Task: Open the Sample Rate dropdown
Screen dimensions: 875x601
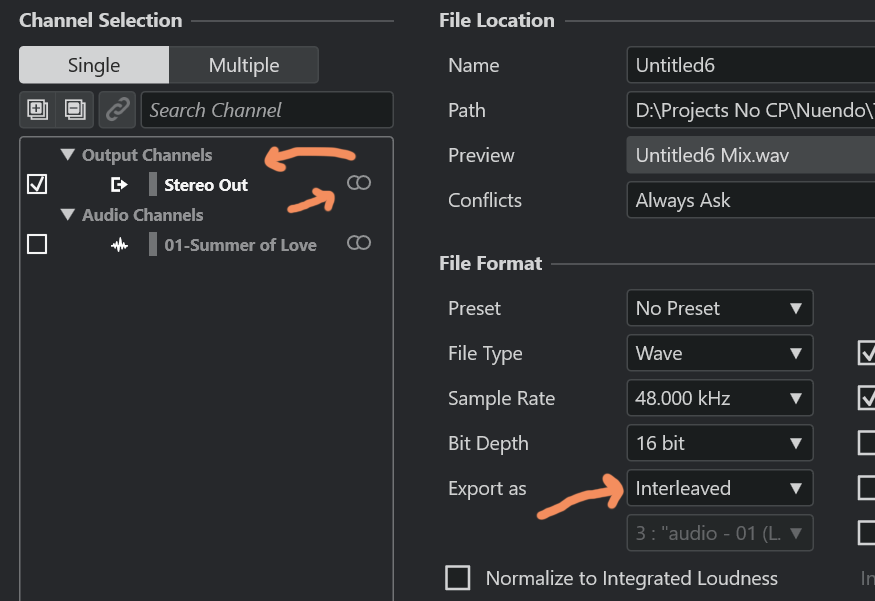Action: (x=719, y=398)
